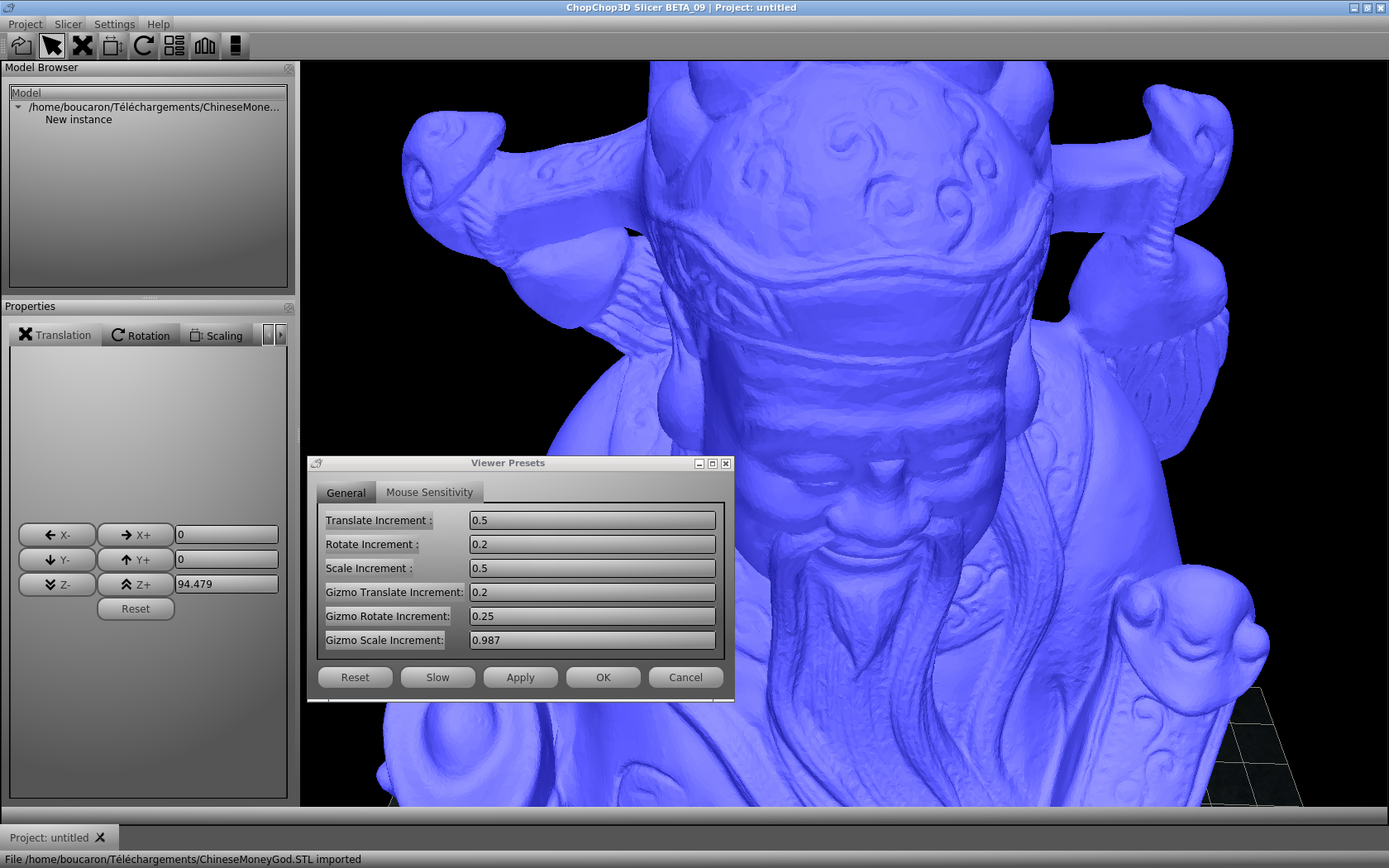Activate the translate (four-arrow cross) toolbar tool
Viewport: 1389px width, 868px height.
pyautogui.click(x=83, y=46)
